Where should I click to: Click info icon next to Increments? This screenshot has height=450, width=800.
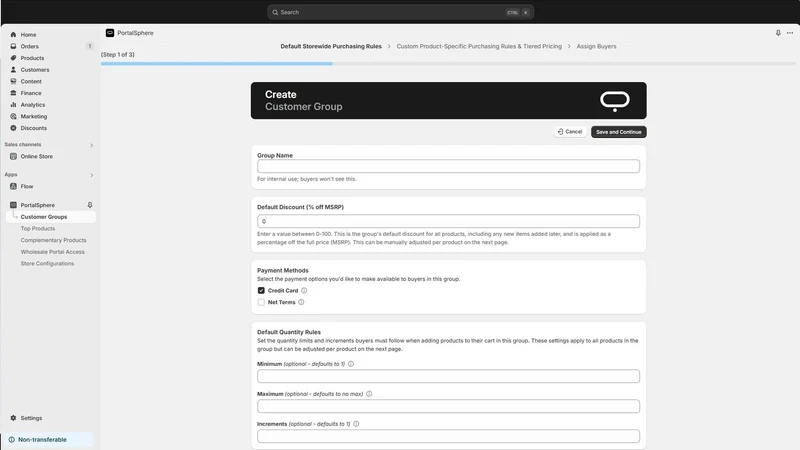[356, 424]
